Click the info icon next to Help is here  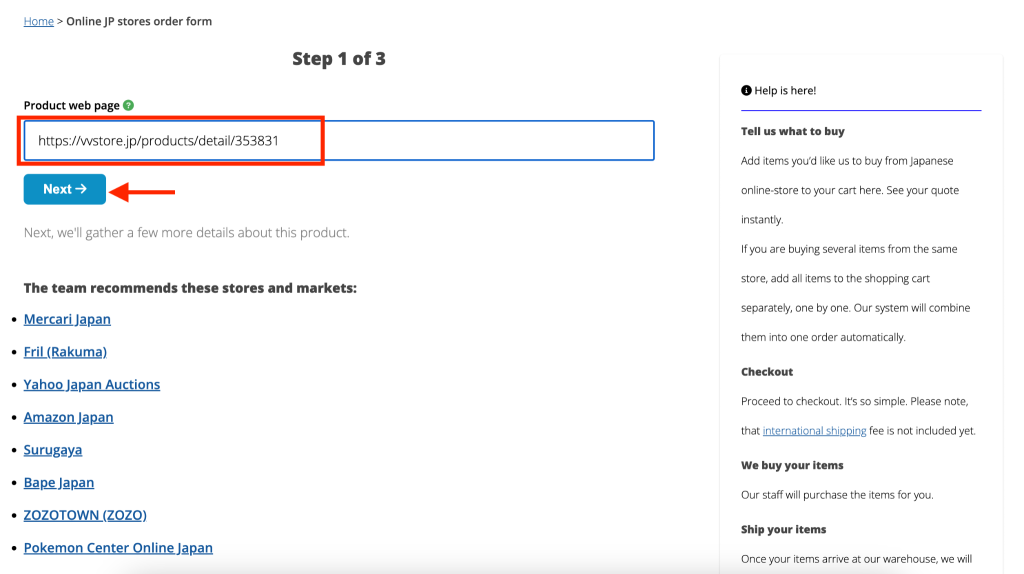coord(746,91)
